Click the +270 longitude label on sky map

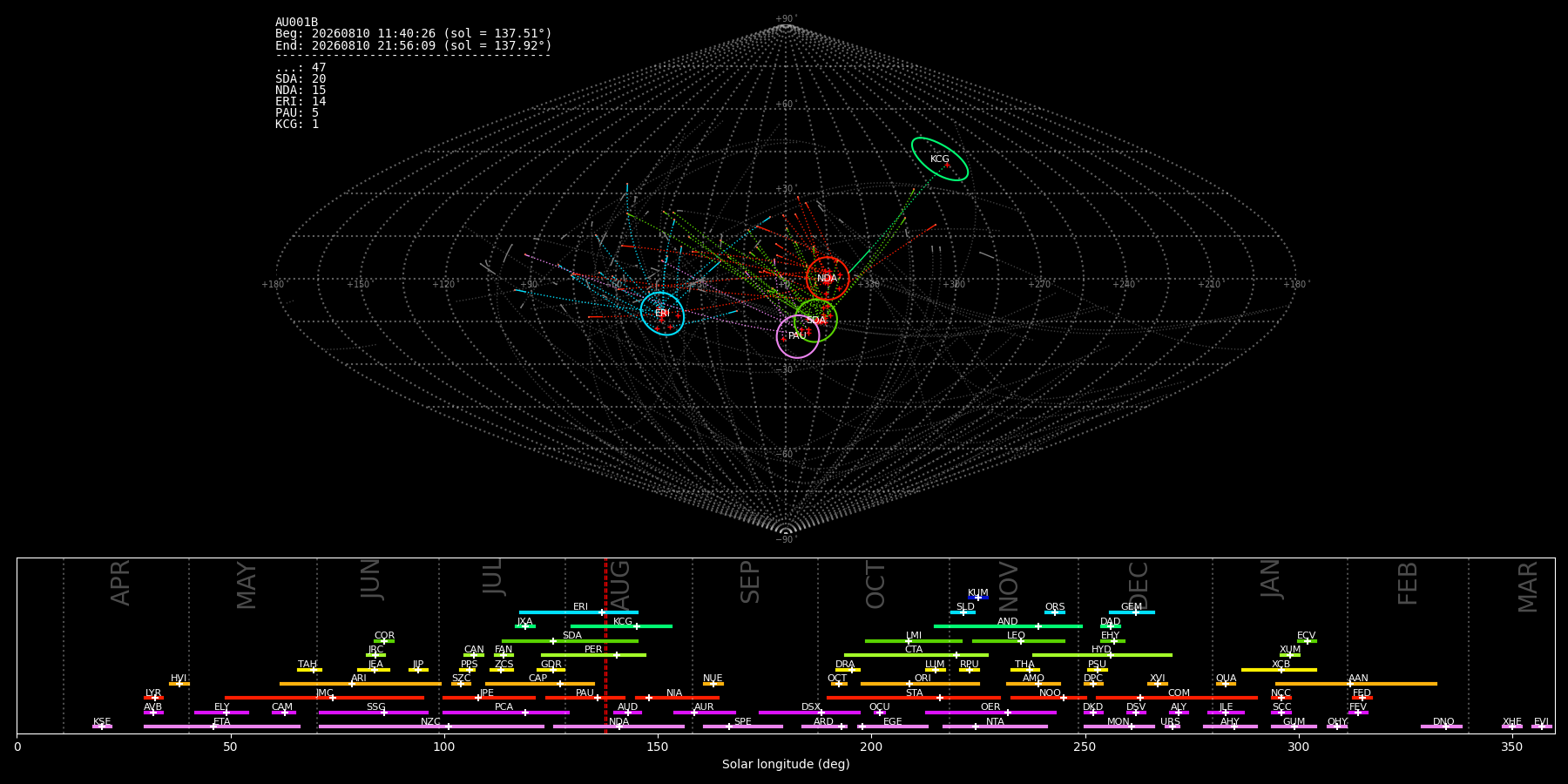(x=1039, y=284)
